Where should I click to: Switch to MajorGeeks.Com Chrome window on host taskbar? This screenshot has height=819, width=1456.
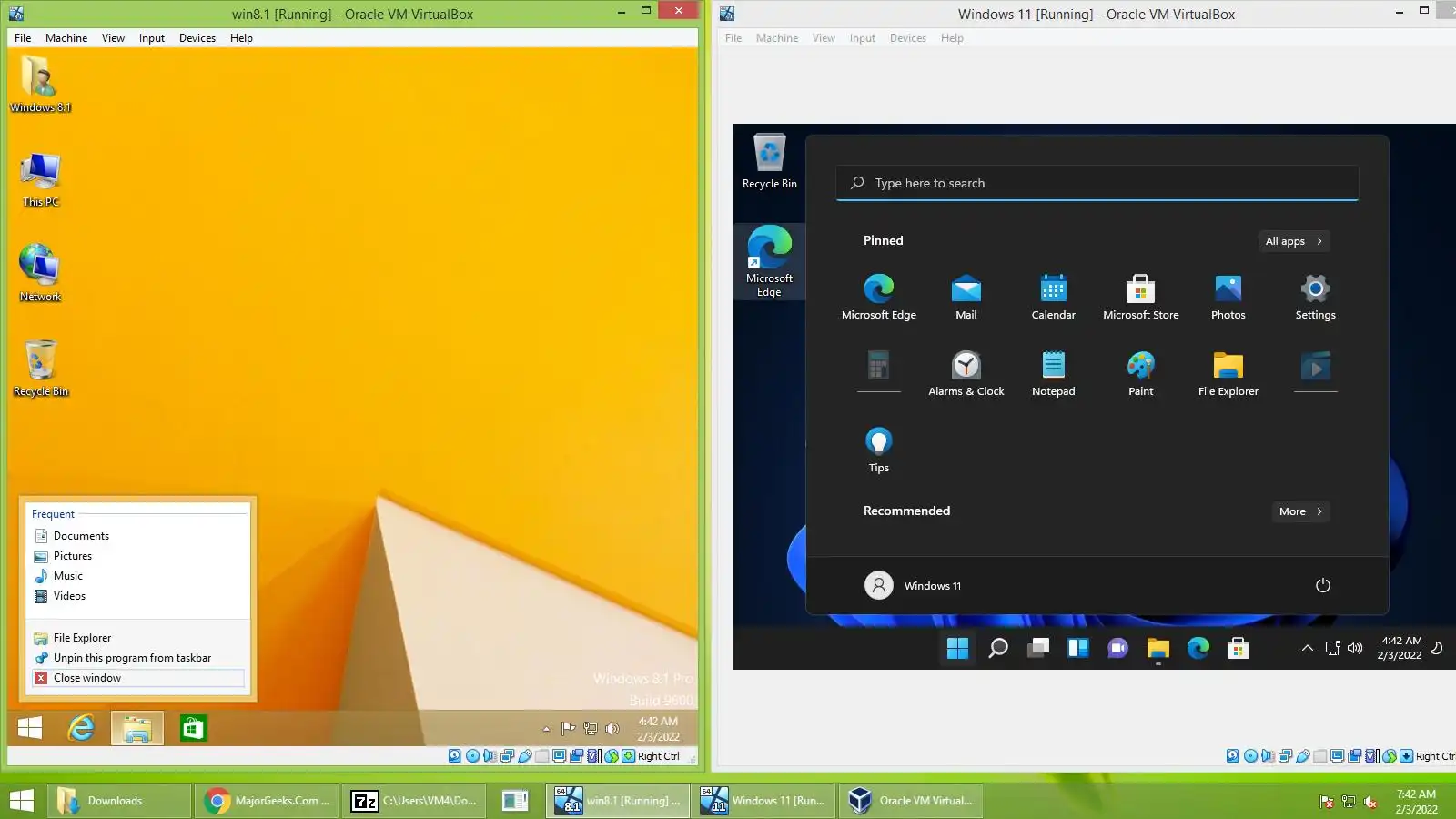pos(268,801)
